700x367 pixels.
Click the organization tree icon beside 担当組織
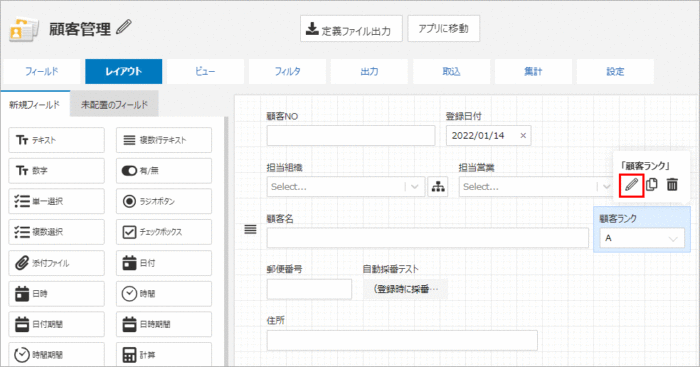[x=438, y=187]
